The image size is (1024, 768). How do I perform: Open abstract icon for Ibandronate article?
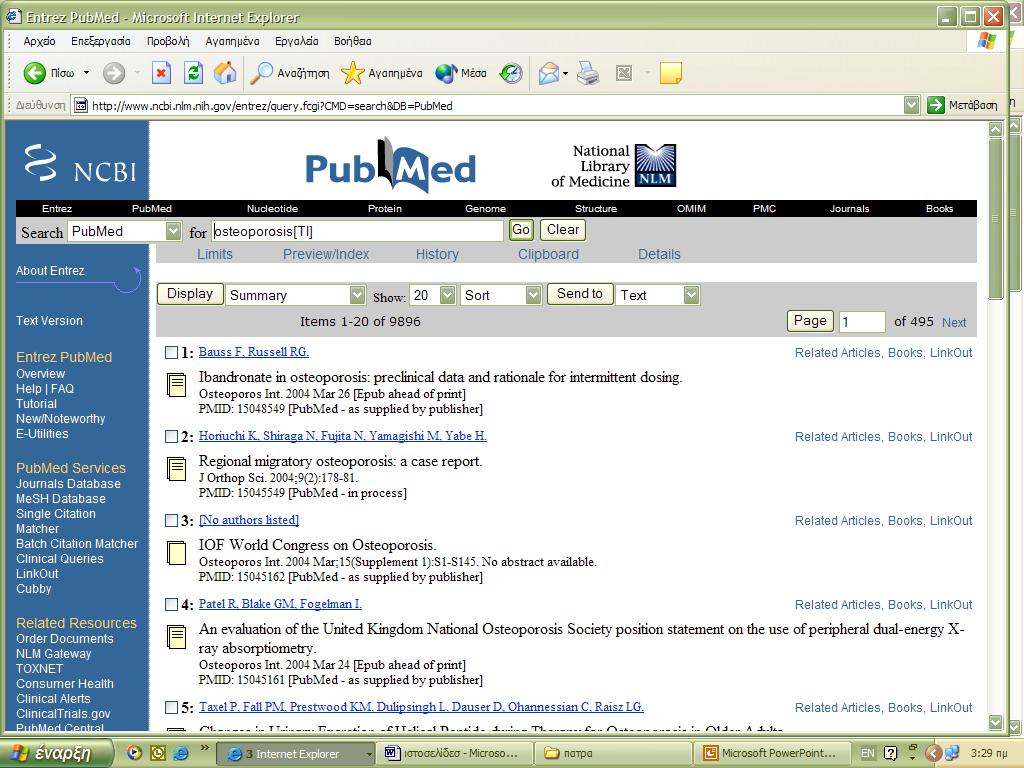click(x=176, y=385)
